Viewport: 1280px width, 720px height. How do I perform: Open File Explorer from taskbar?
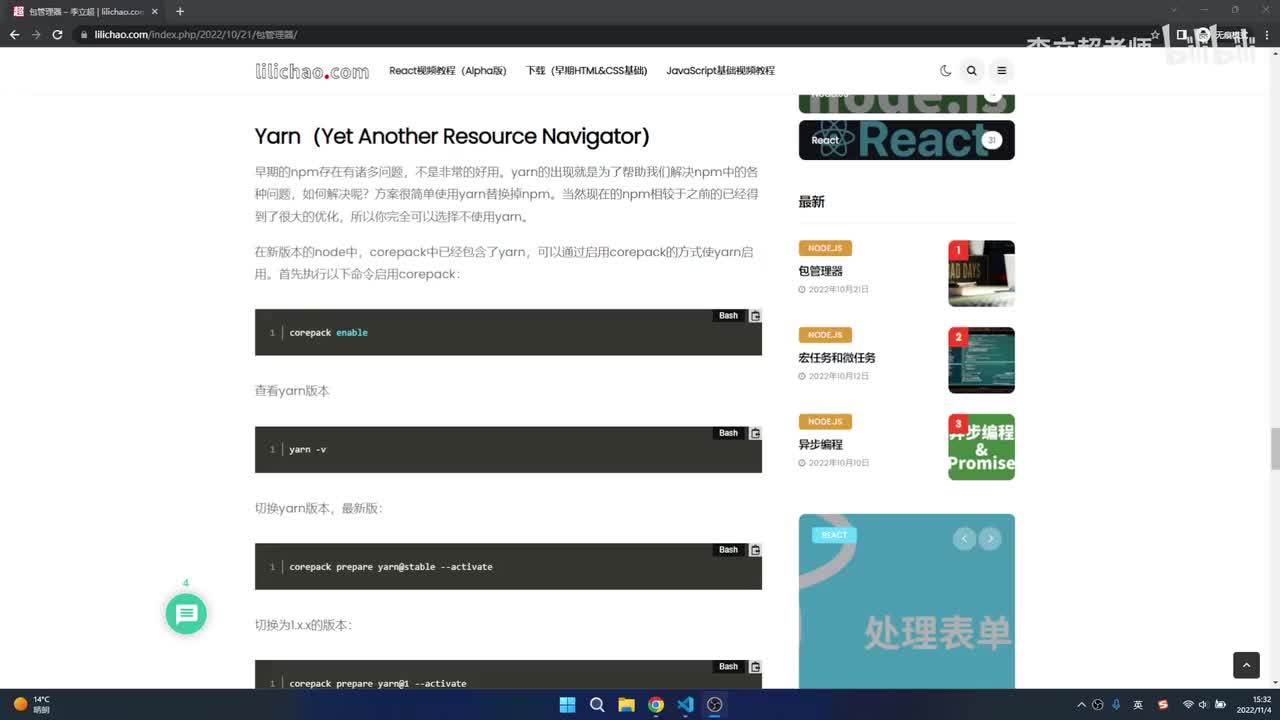click(626, 704)
